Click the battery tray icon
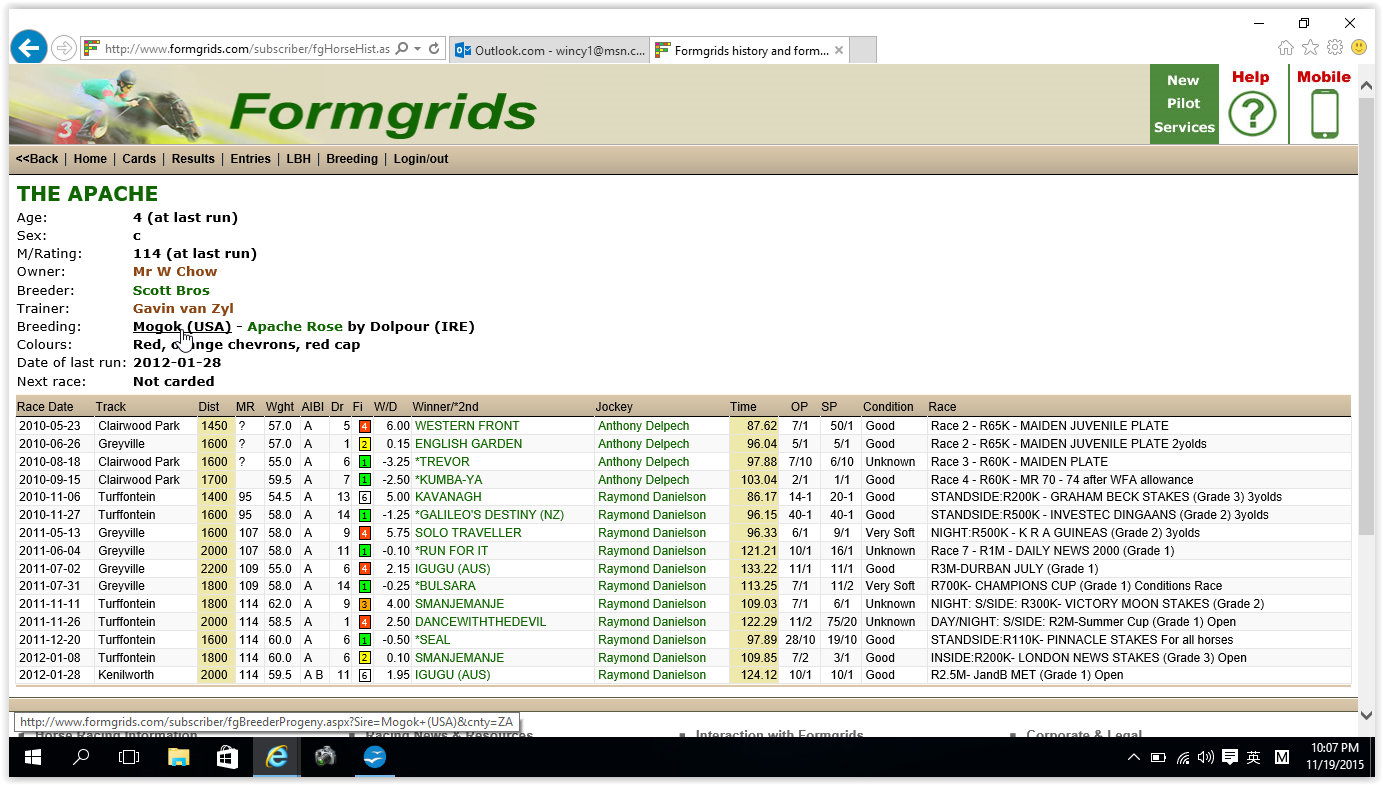Viewport: 1383px width, 785px height. [1158, 758]
